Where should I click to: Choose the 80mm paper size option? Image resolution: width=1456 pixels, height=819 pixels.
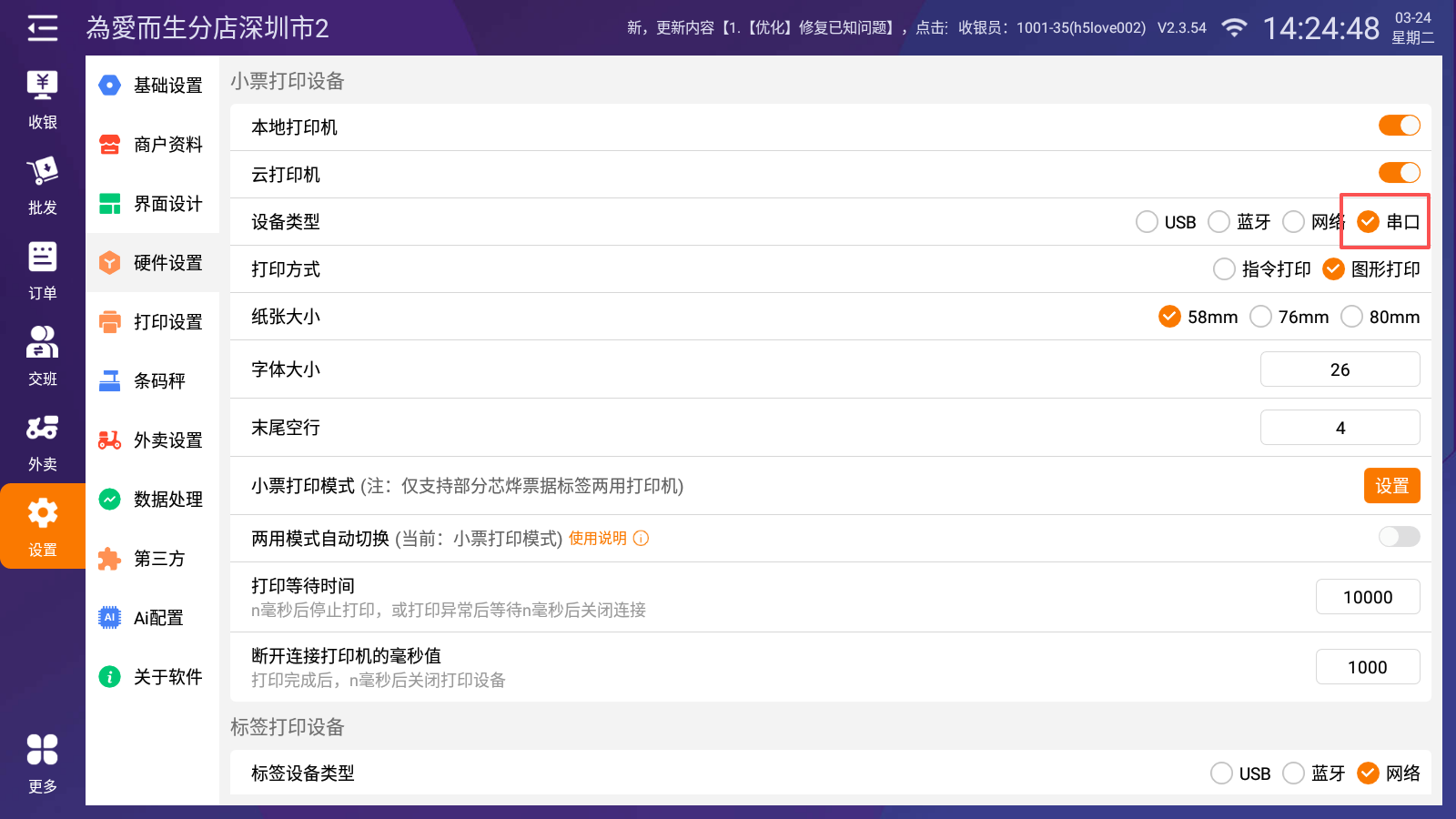tap(1352, 317)
